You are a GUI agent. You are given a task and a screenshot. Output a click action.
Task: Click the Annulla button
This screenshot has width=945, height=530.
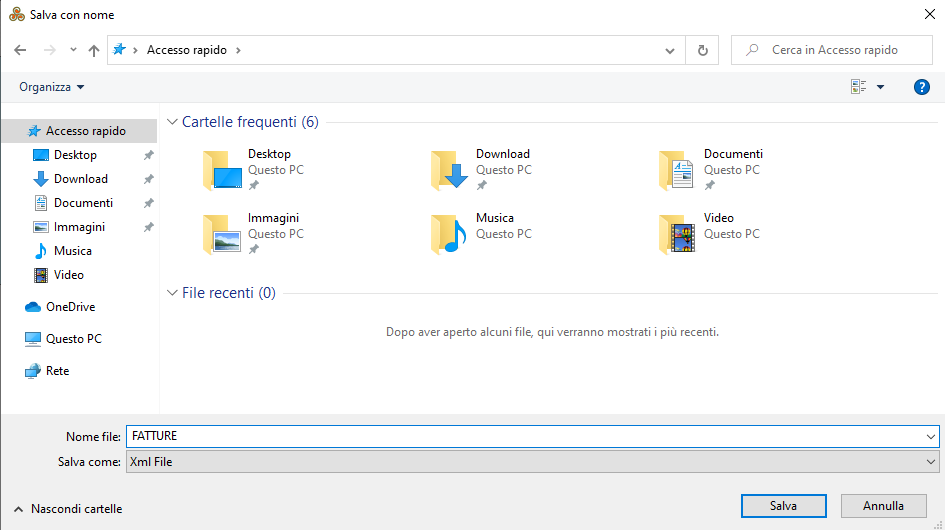pos(883,506)
